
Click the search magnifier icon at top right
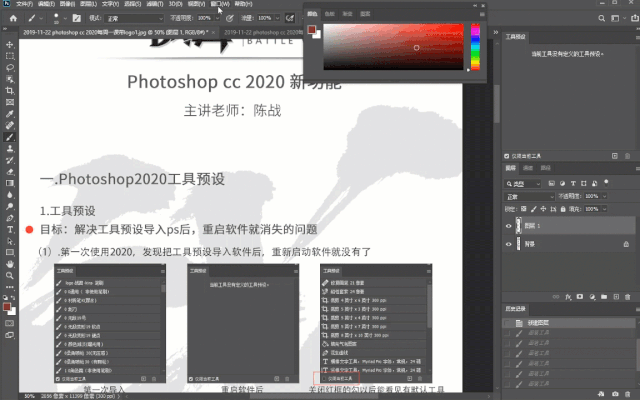[602, 18]
